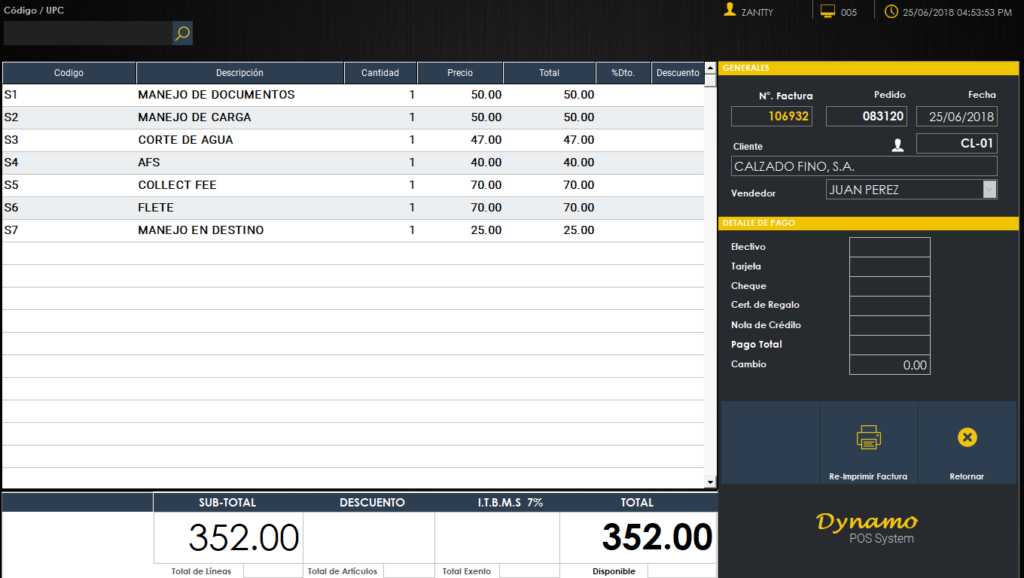Click the Cantidad column header
The height and width of the screenshot is (578, 1024).
pyautogui.click(x=380, y=73)
